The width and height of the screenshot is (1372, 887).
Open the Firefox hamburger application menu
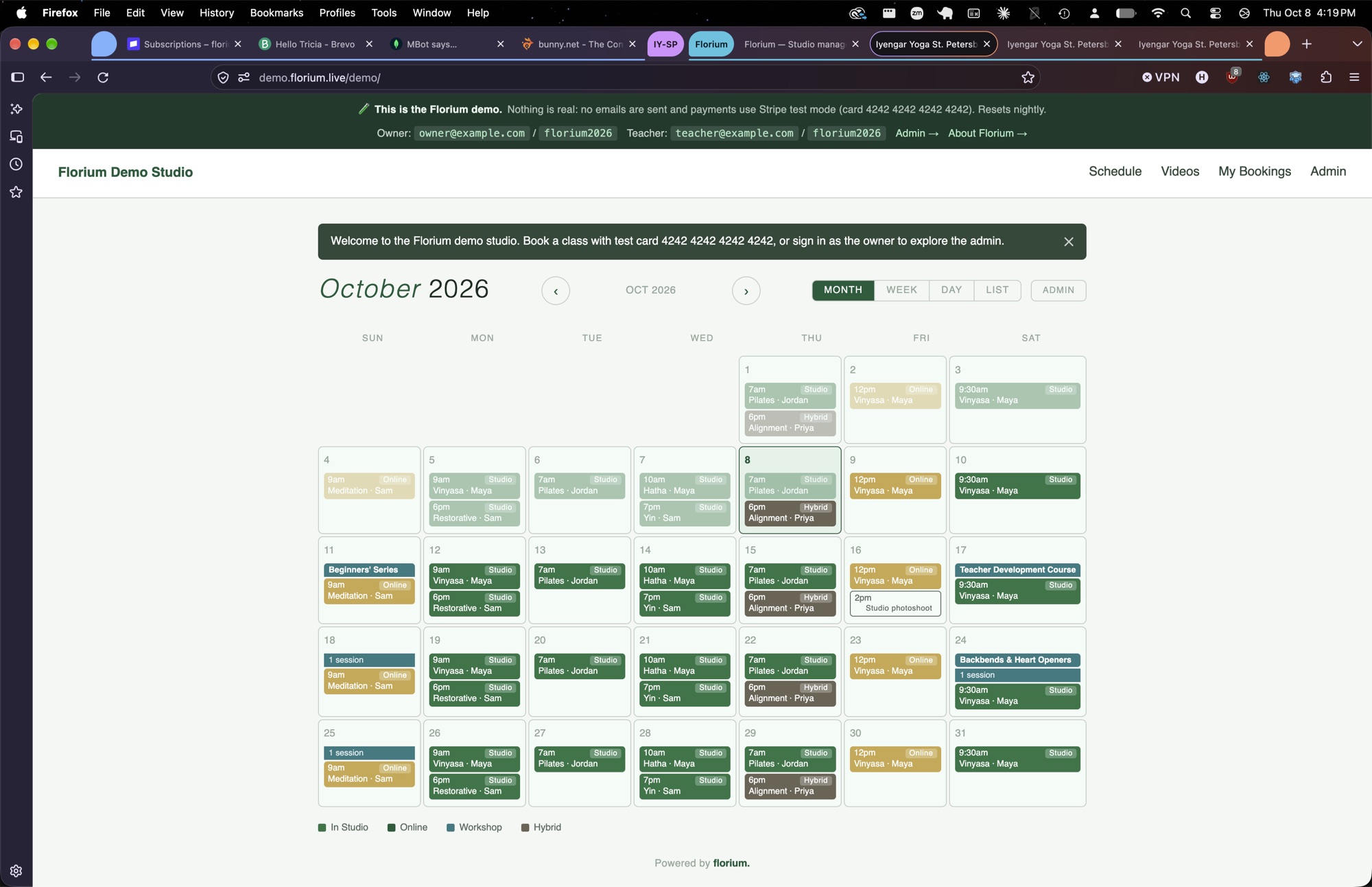1354,78
